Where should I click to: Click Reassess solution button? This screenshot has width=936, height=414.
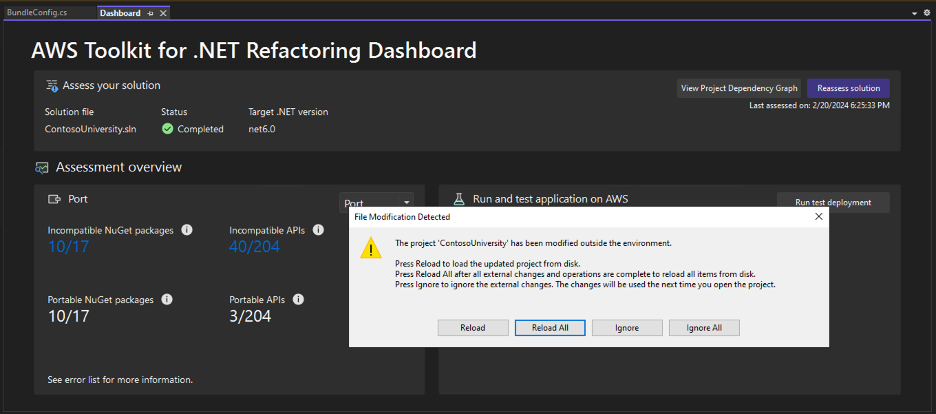848,88
